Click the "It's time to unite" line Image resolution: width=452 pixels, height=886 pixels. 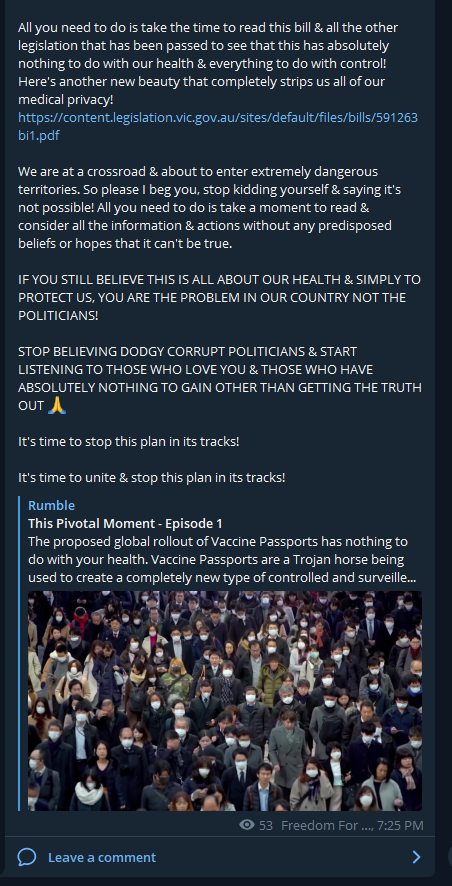(x=151, y=477)
